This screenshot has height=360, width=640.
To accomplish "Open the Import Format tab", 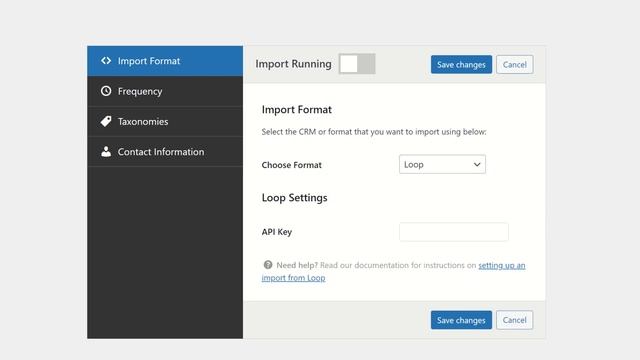I will pos(165,61).
